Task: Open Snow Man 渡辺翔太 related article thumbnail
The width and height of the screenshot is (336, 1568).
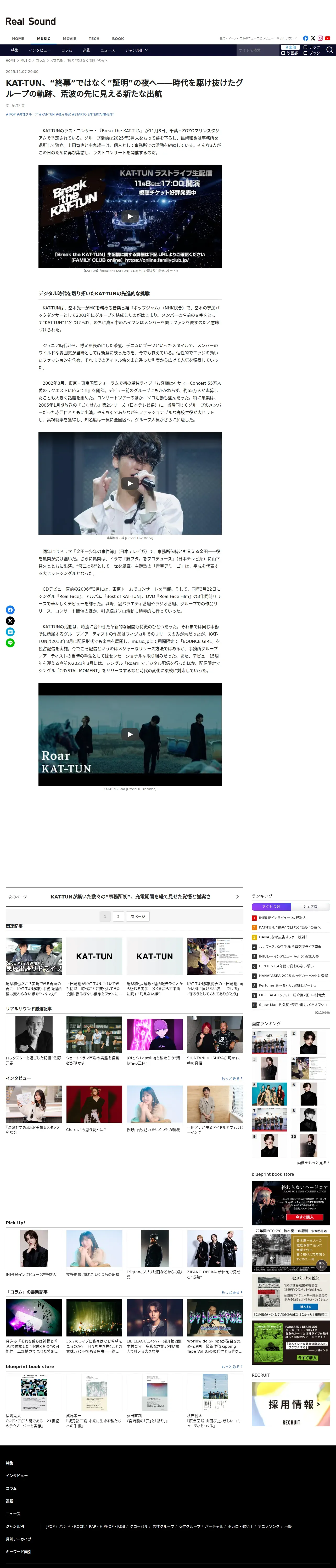Action: pyautogui.click(x=33, y=957)
